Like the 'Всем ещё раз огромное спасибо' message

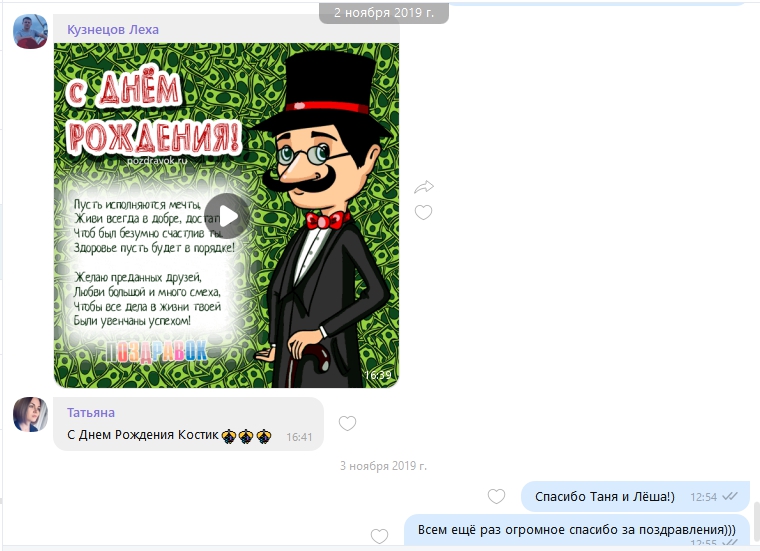379,536
